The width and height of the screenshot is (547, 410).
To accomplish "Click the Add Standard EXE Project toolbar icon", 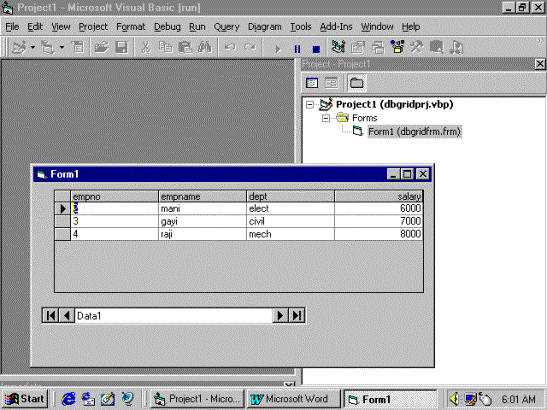I will 19,47.
